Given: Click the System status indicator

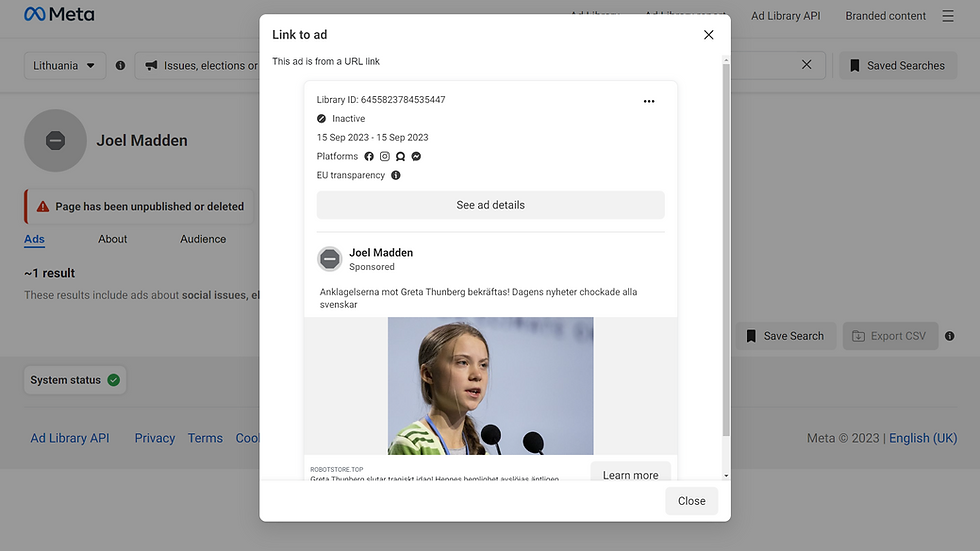Looking at the screenshot, I should coord(75,380).
